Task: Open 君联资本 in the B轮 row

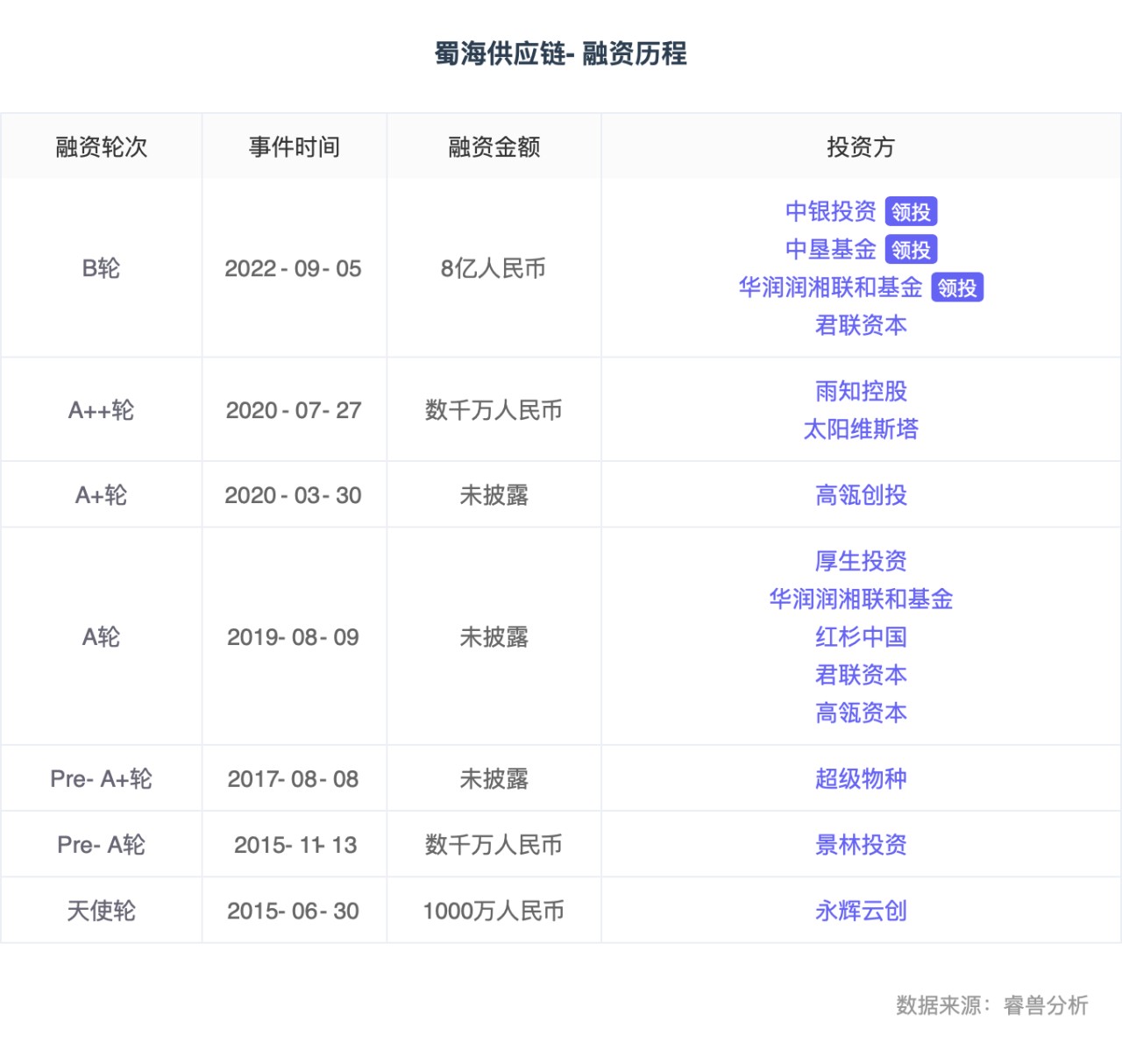Action: pyautogui.click(x=861, y=325)
